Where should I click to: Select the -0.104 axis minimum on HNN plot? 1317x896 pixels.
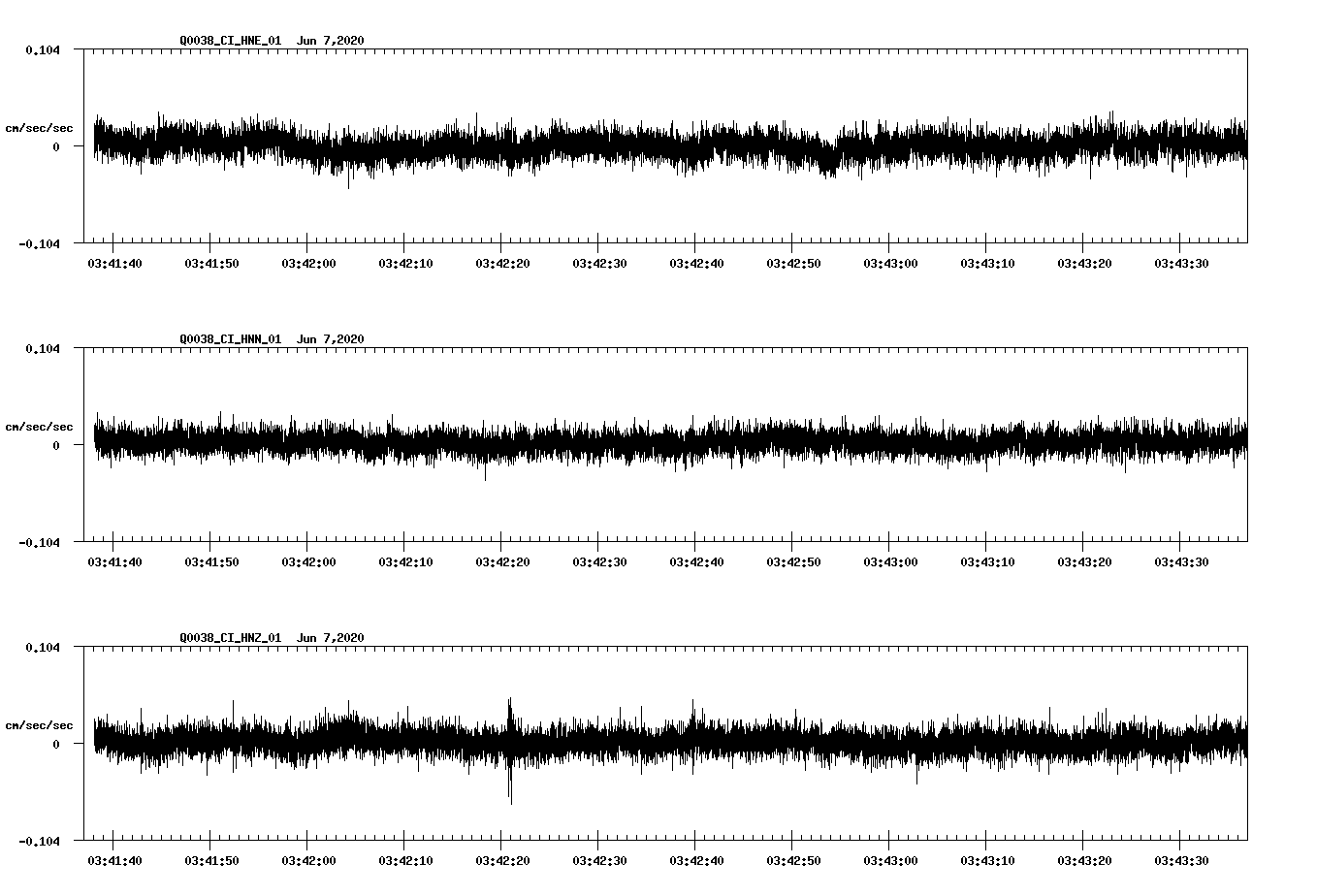(39, 542)
